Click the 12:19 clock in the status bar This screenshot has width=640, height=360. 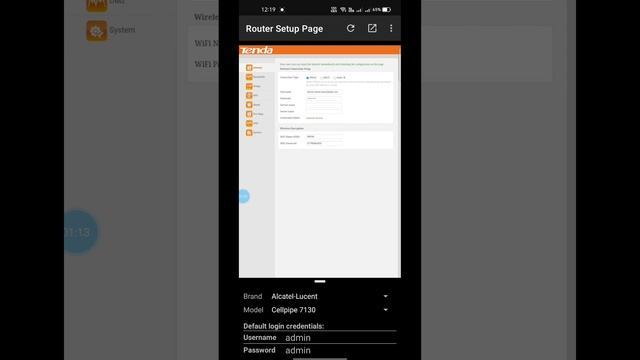click(268, 9)
